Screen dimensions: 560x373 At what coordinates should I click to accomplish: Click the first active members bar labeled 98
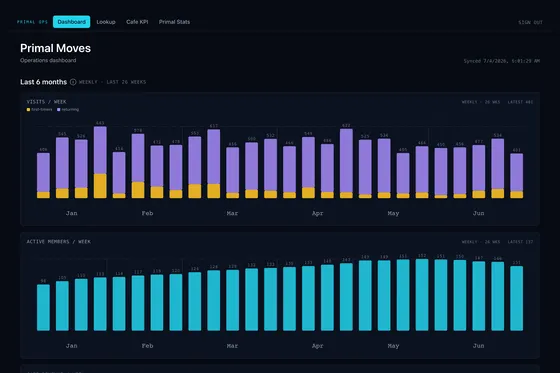click(x=43, y=308)
